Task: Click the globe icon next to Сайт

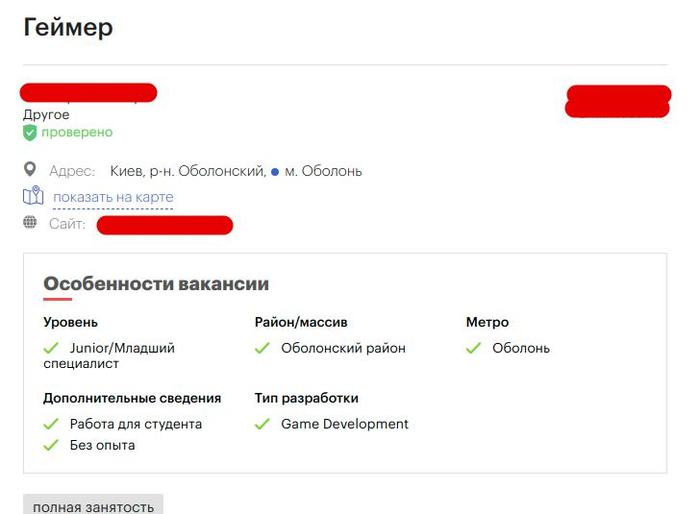Action: [x=29, y=222]
